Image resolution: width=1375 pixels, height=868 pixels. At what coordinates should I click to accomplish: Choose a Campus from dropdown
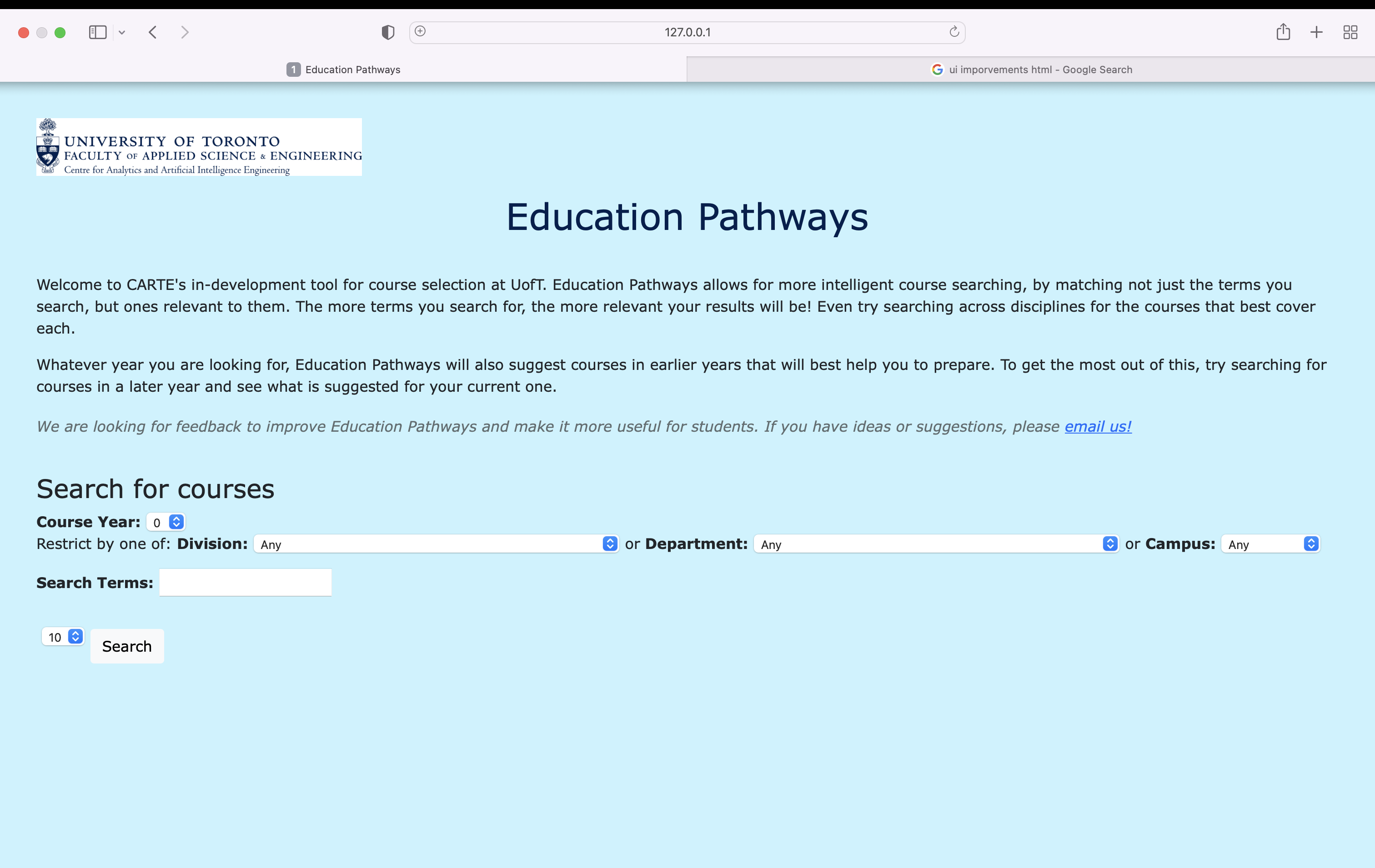[1270, 544]
